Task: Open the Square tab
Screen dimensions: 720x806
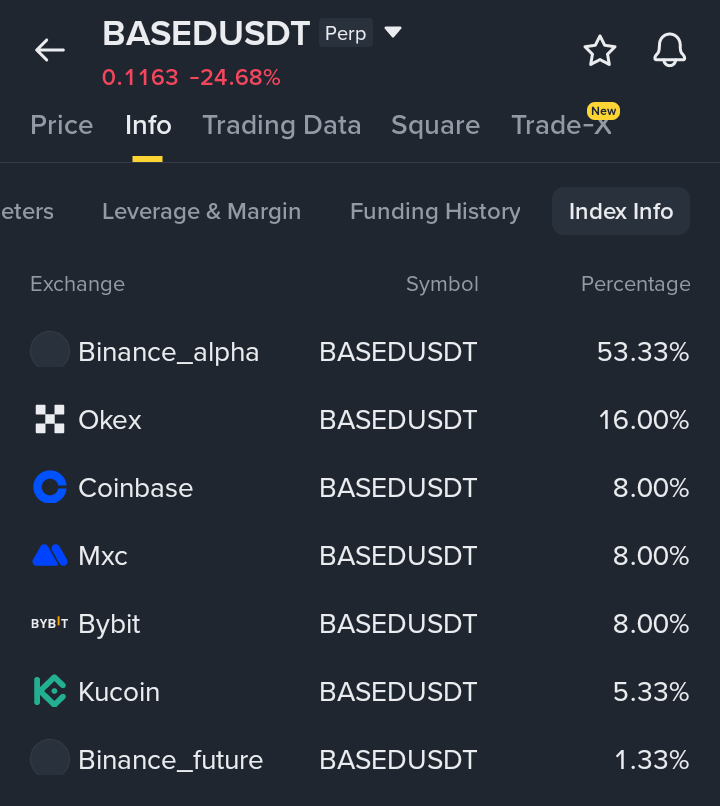Action: click(435, 125)
